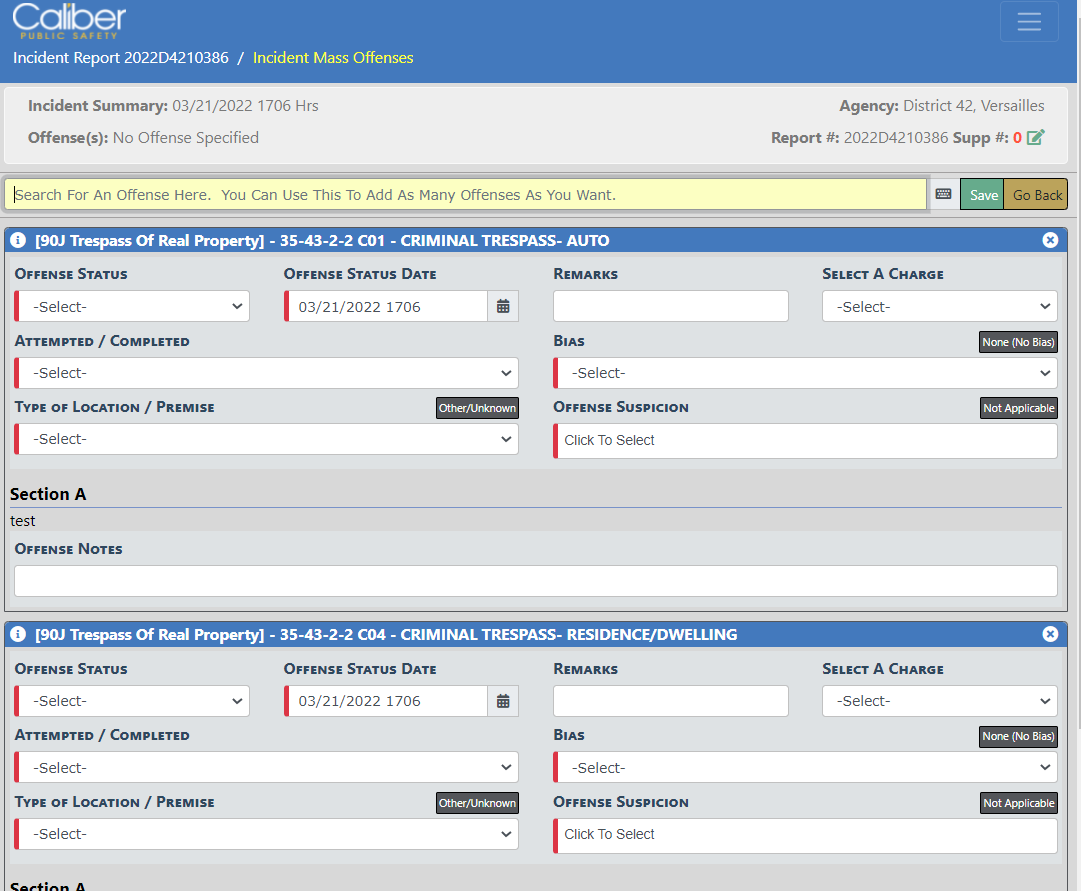Open the hamburger navigation menu
The width and height of the screenshot is (1081, 891).
[1029, 22]
